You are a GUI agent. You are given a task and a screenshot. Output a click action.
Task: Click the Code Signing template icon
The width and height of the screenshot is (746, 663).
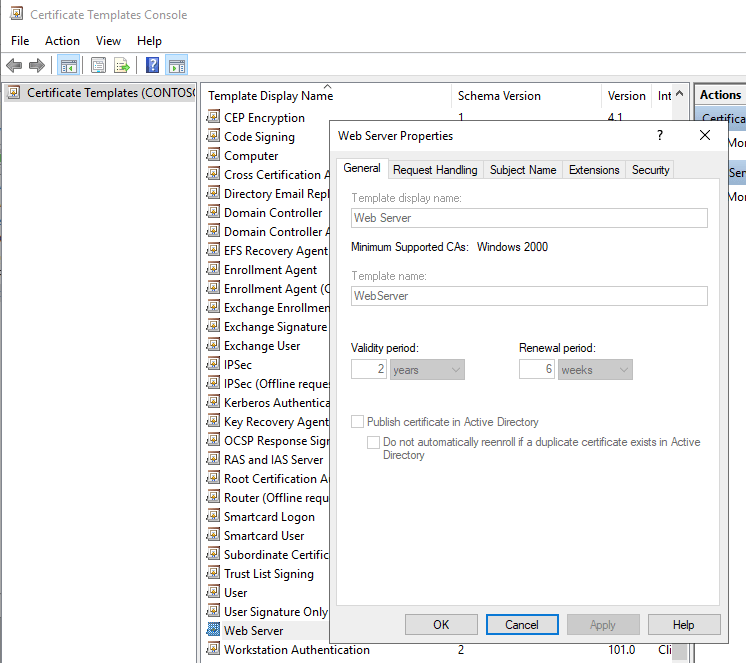tap(213, 137)
